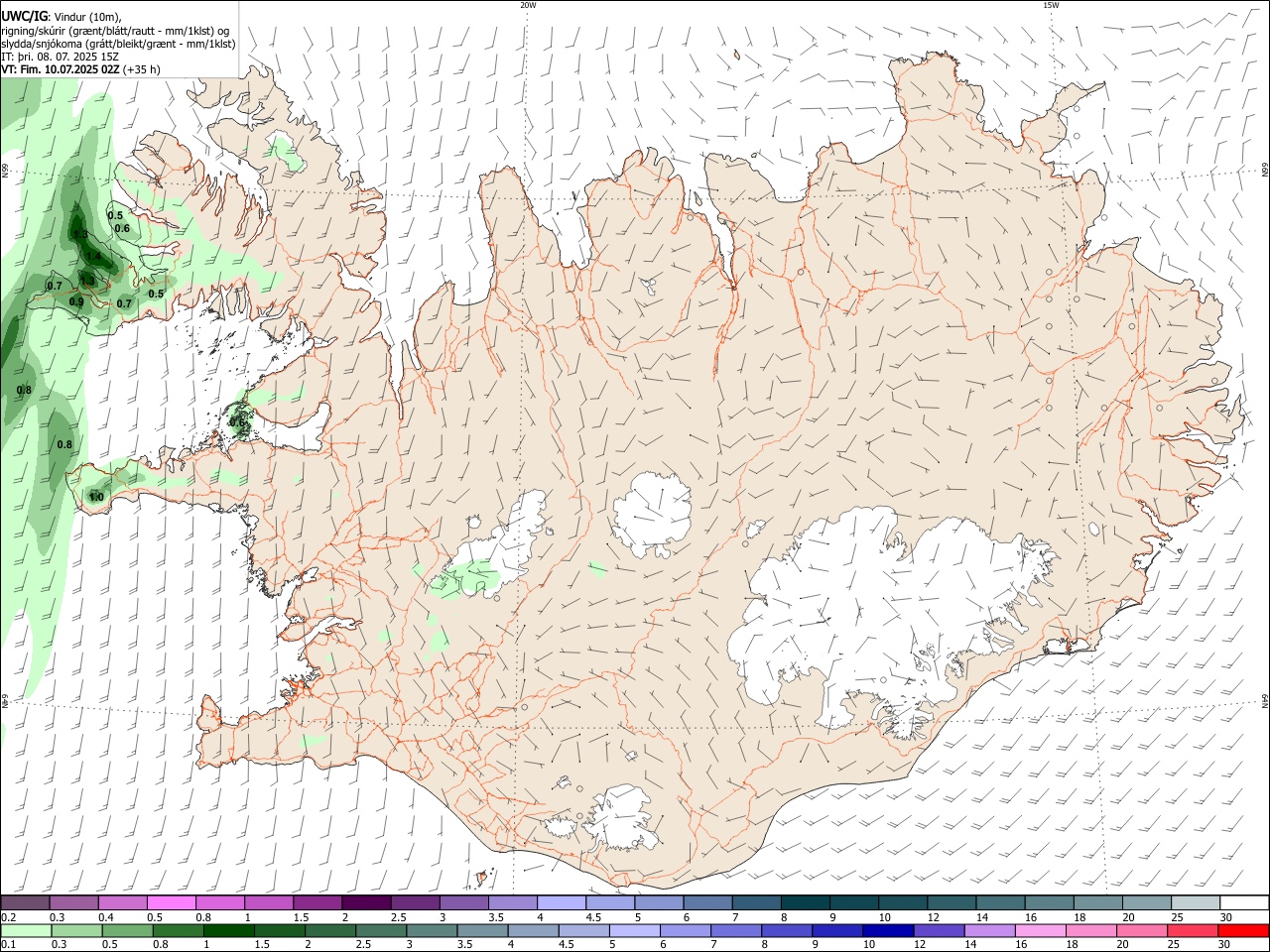This screenshot has width=1270, height=952.
Task: Pick the gray-green 2 mm rain legend swatch
Action: (329, 930)
